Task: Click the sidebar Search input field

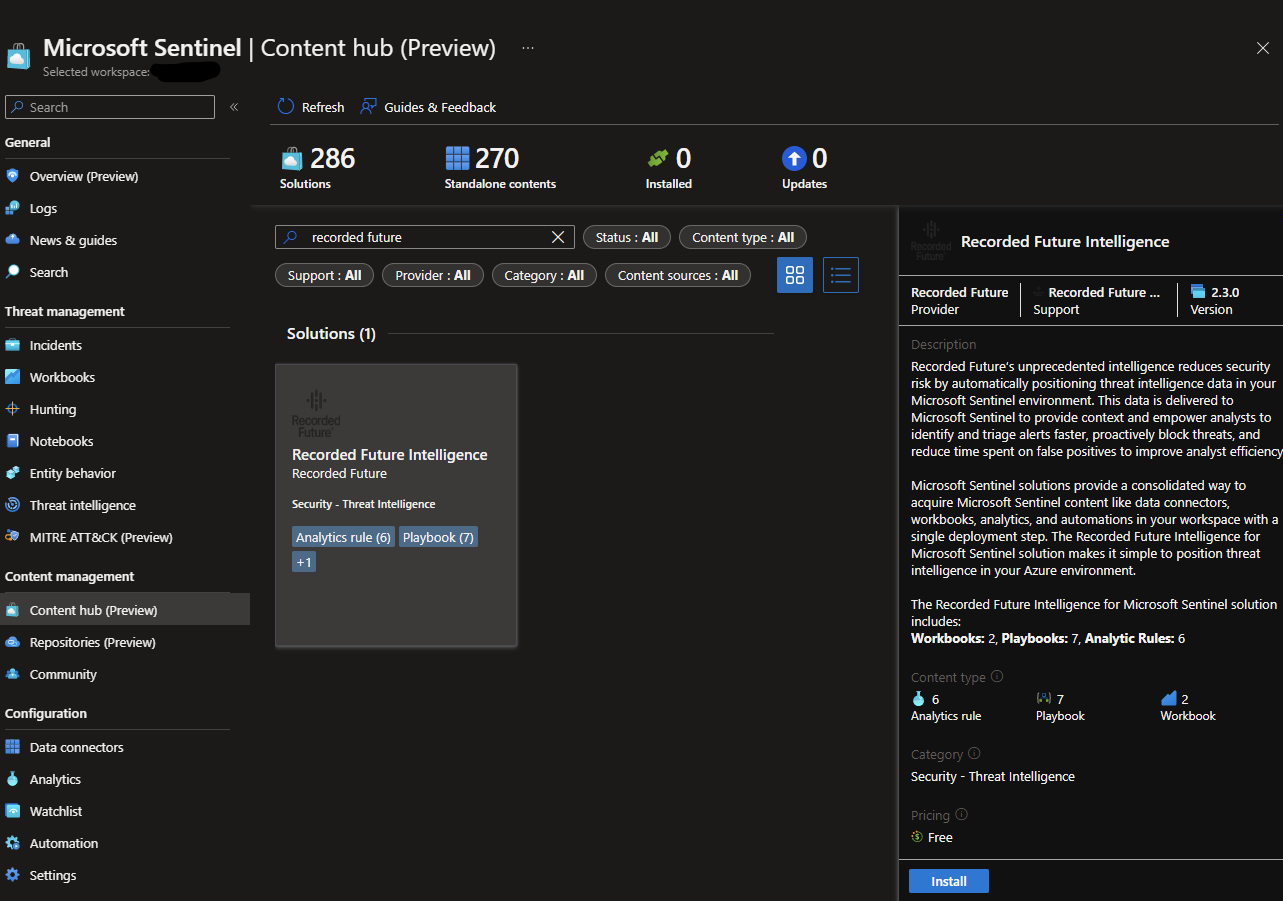Action: coord(110,107)
